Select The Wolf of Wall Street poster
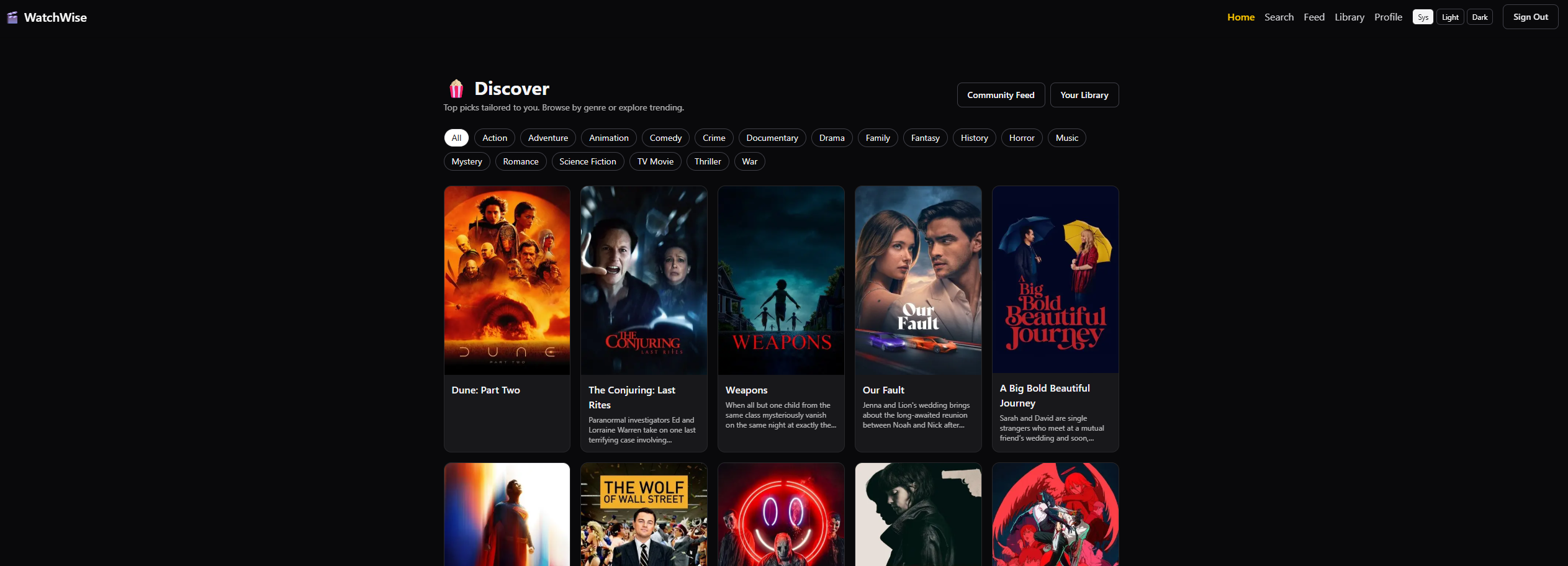 [x=644, y=514]
